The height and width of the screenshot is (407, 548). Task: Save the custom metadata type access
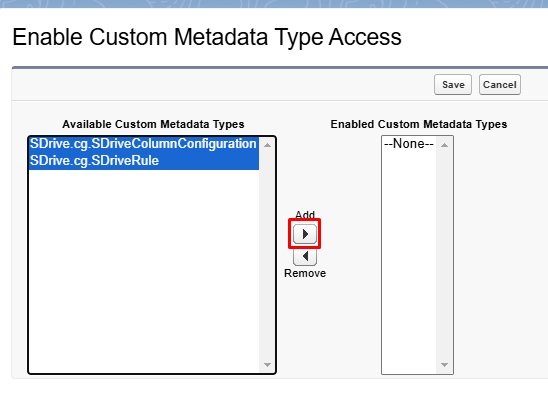tap(453, 85)
